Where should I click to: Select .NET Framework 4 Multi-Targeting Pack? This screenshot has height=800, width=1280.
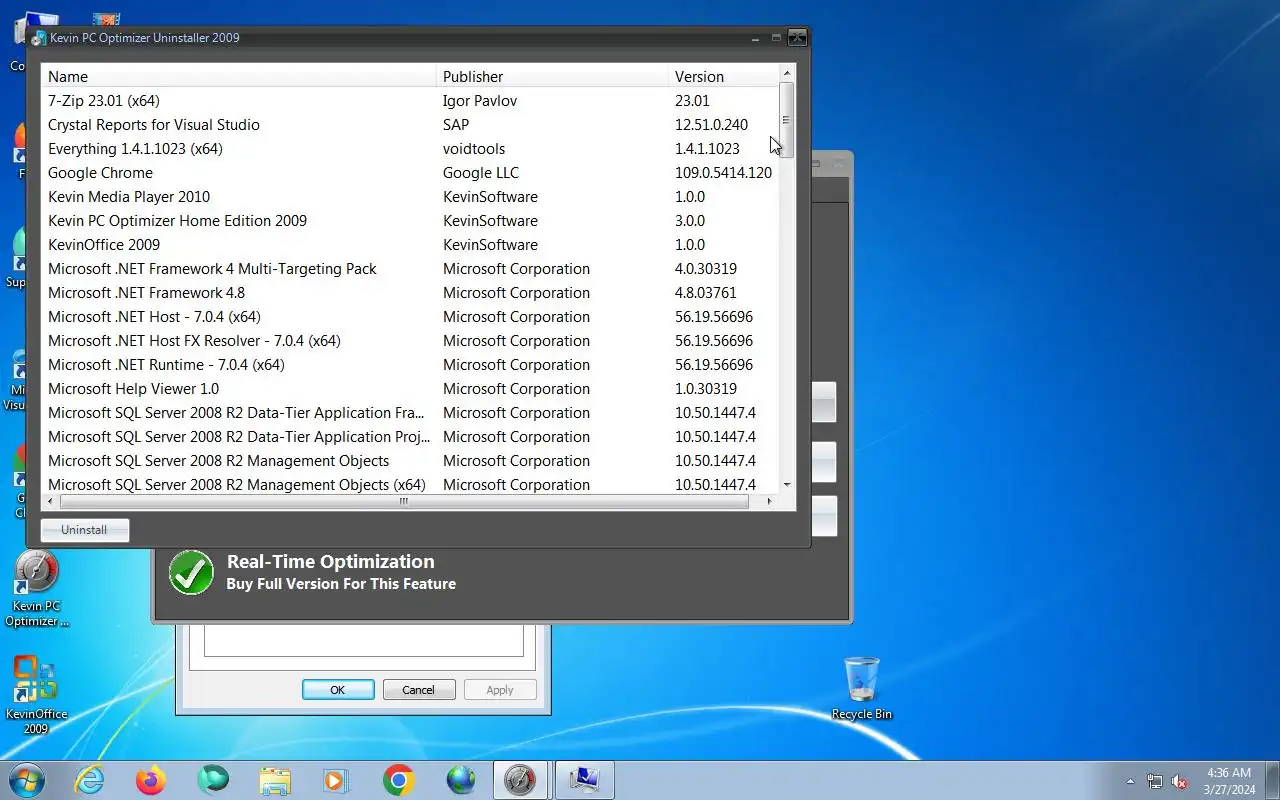(409, 269)
